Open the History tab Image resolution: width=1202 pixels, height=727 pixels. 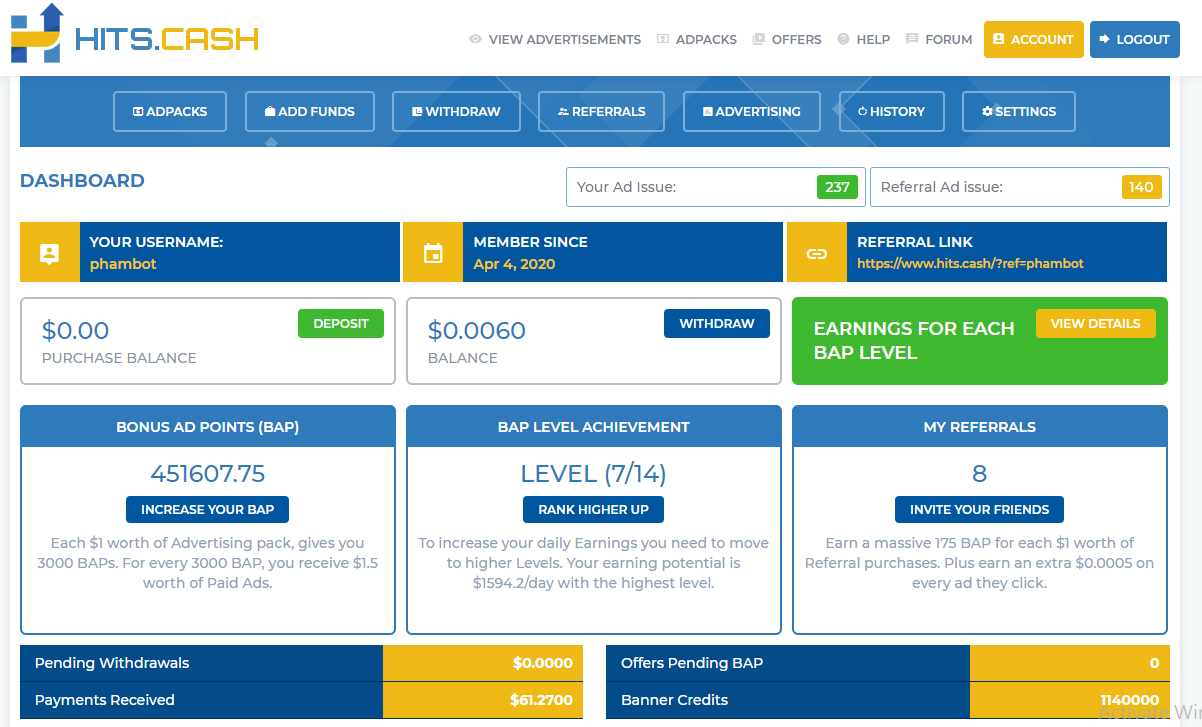[x=892, y=112]
